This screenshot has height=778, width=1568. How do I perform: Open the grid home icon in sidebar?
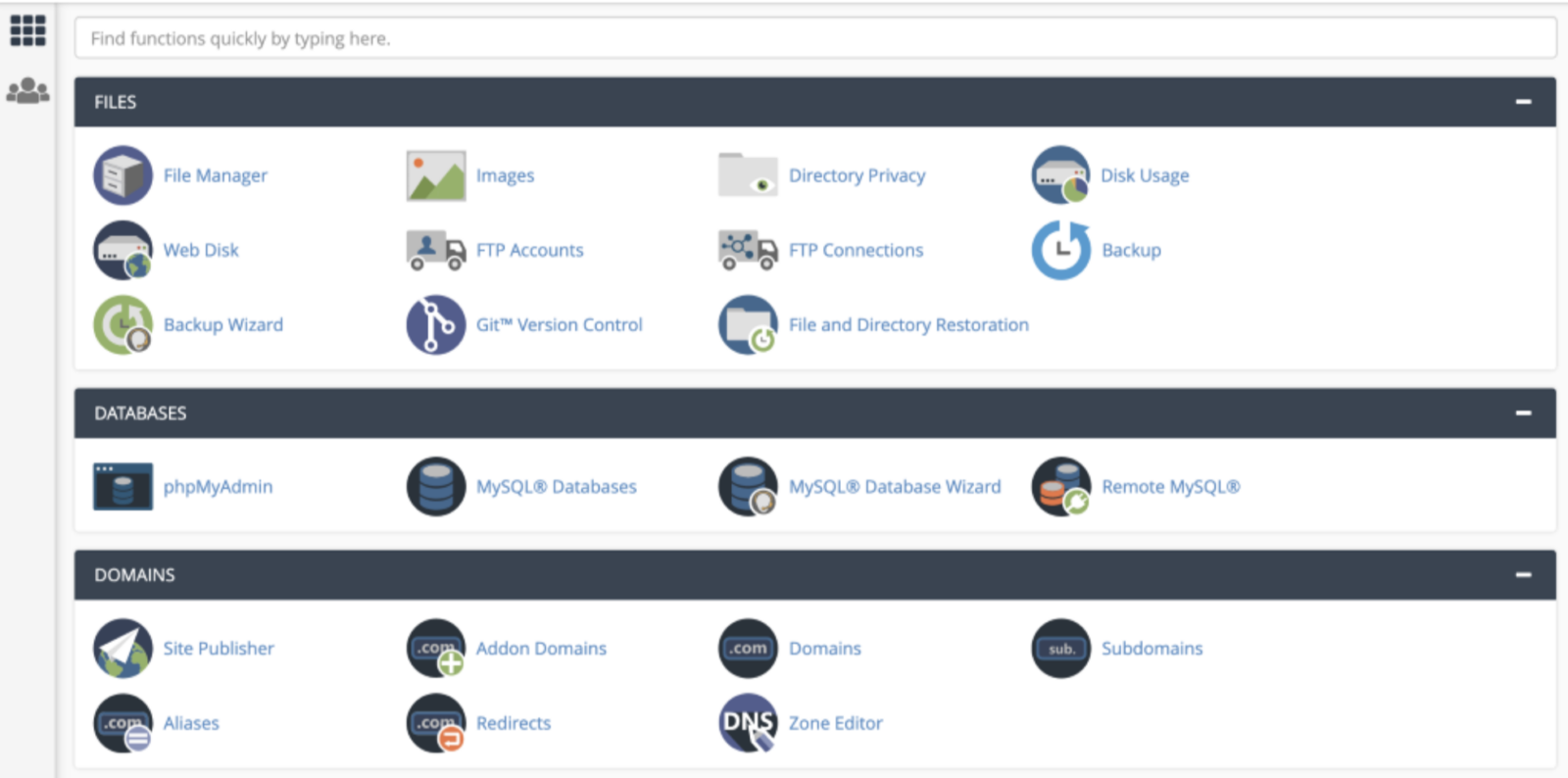(27, 30)
